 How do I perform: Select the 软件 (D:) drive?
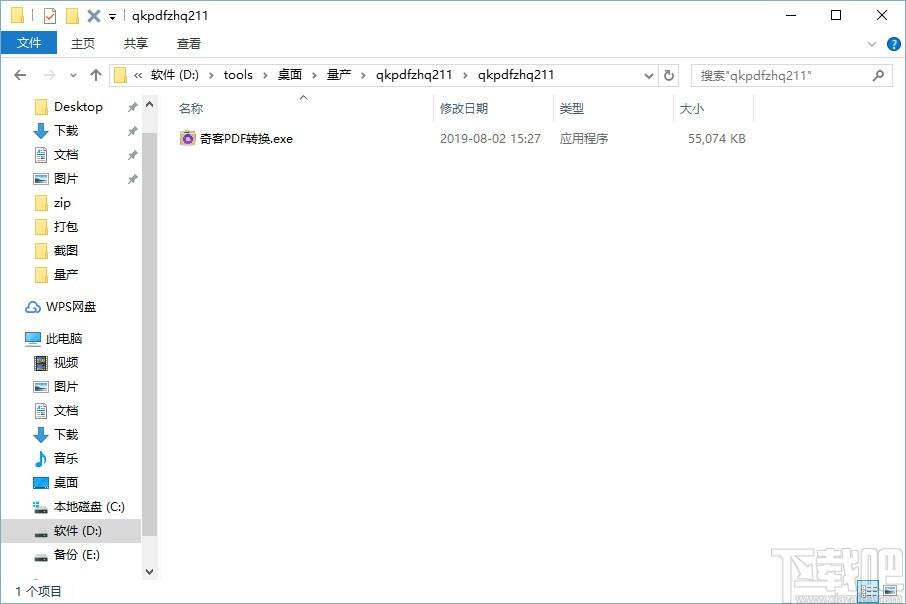coord(77,531)
